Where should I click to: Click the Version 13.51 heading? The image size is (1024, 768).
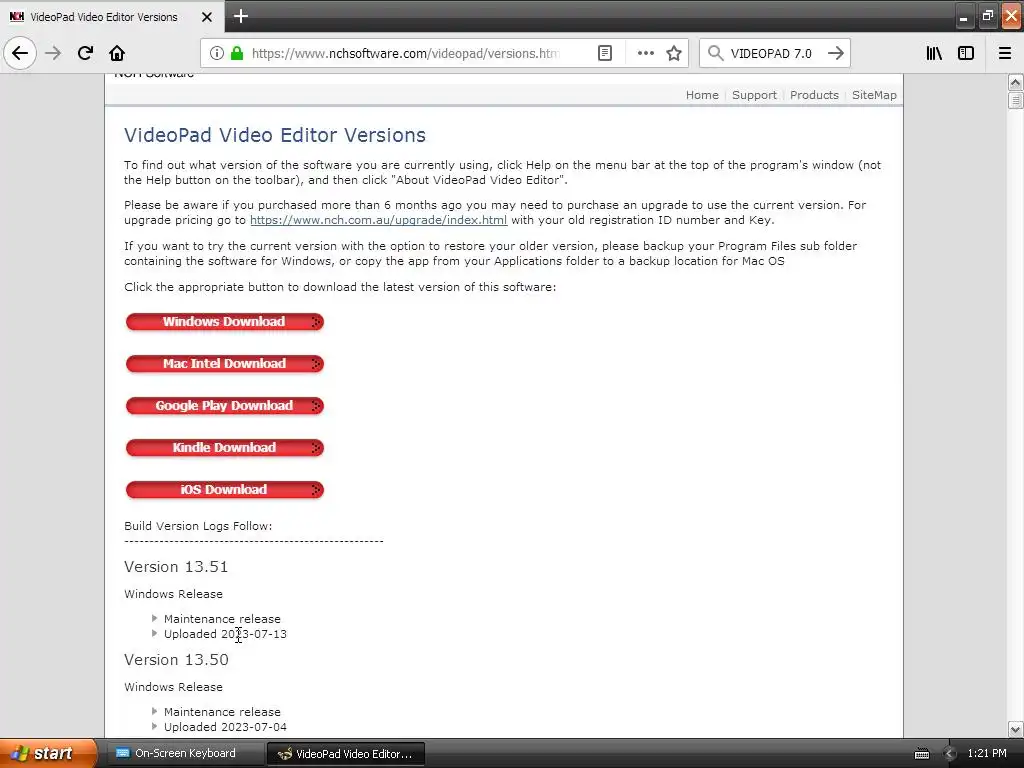(176, 566)
